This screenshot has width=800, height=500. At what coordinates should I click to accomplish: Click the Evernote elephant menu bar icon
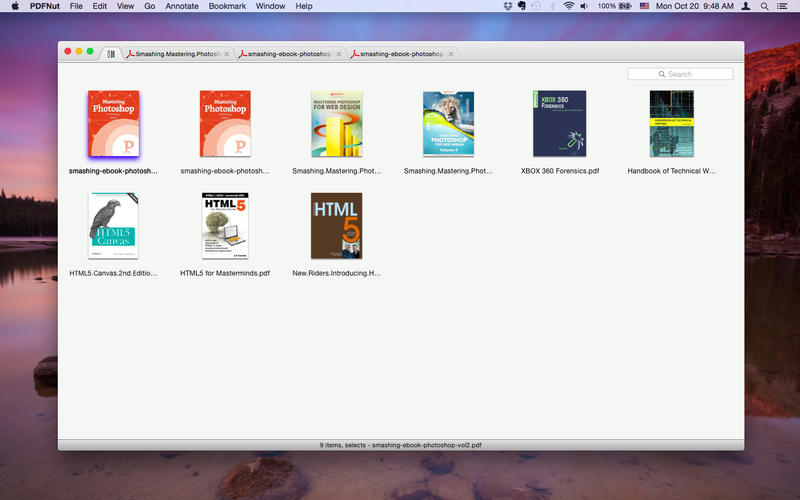(x=525, y=6)
